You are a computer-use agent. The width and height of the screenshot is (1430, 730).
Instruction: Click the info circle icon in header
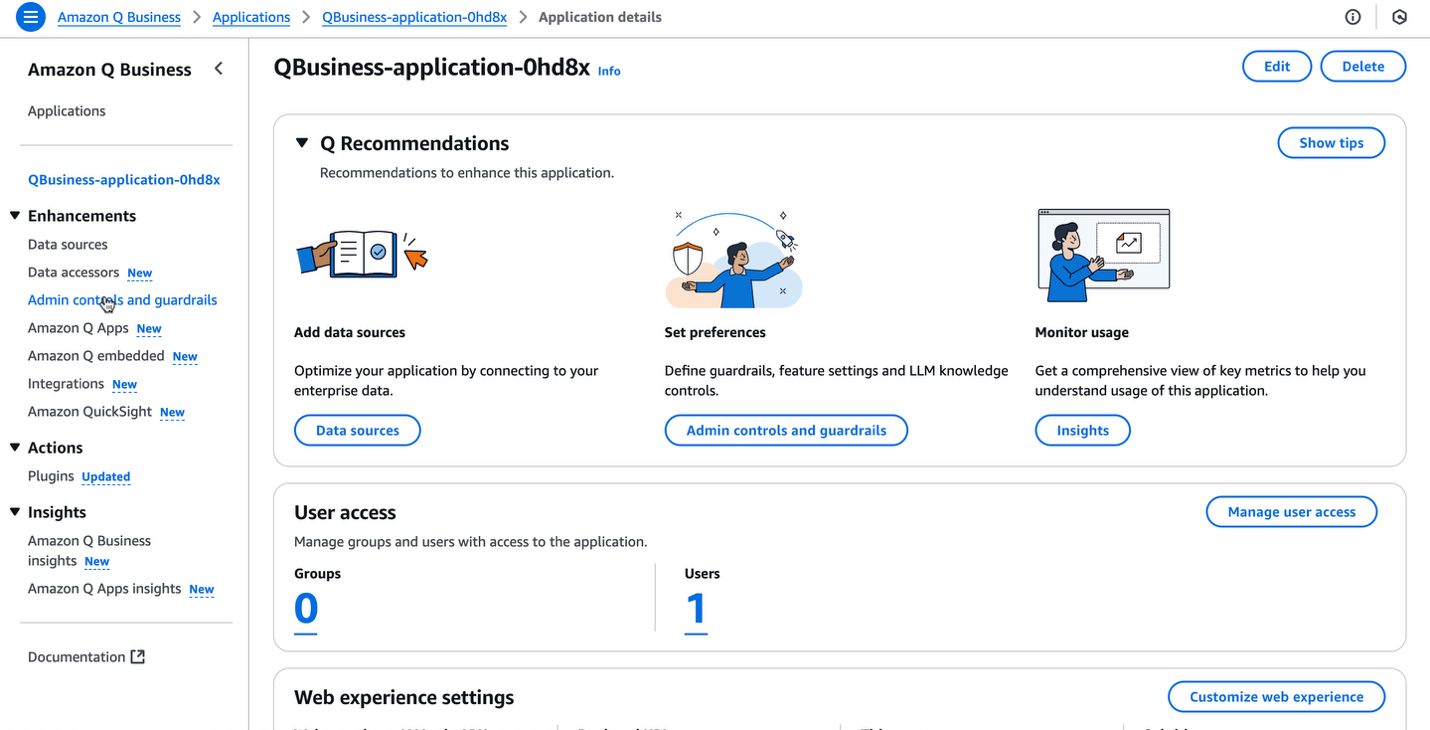pyautogui.click(x=1353, y=17)
